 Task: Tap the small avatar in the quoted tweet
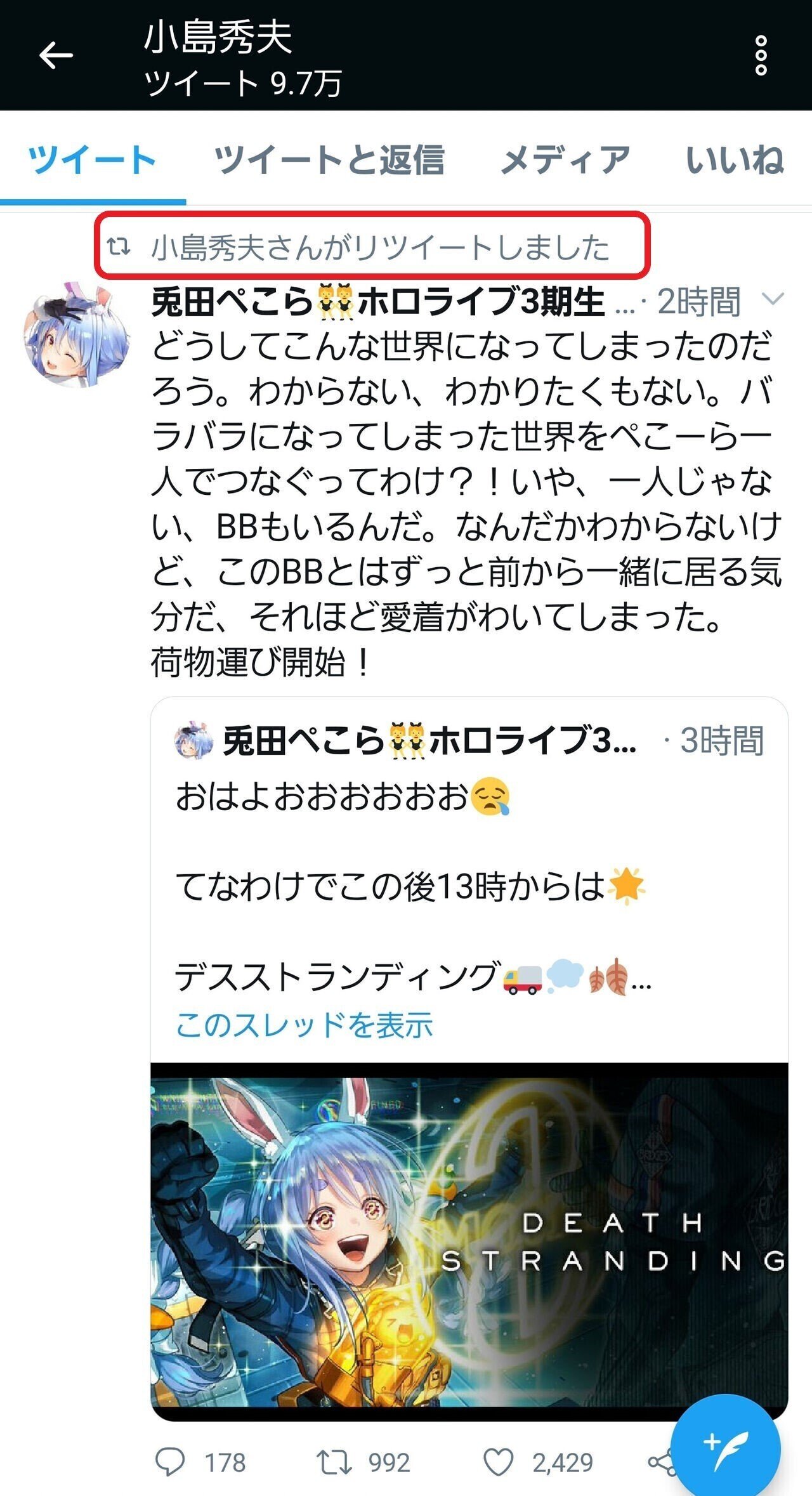click(193, 740)
